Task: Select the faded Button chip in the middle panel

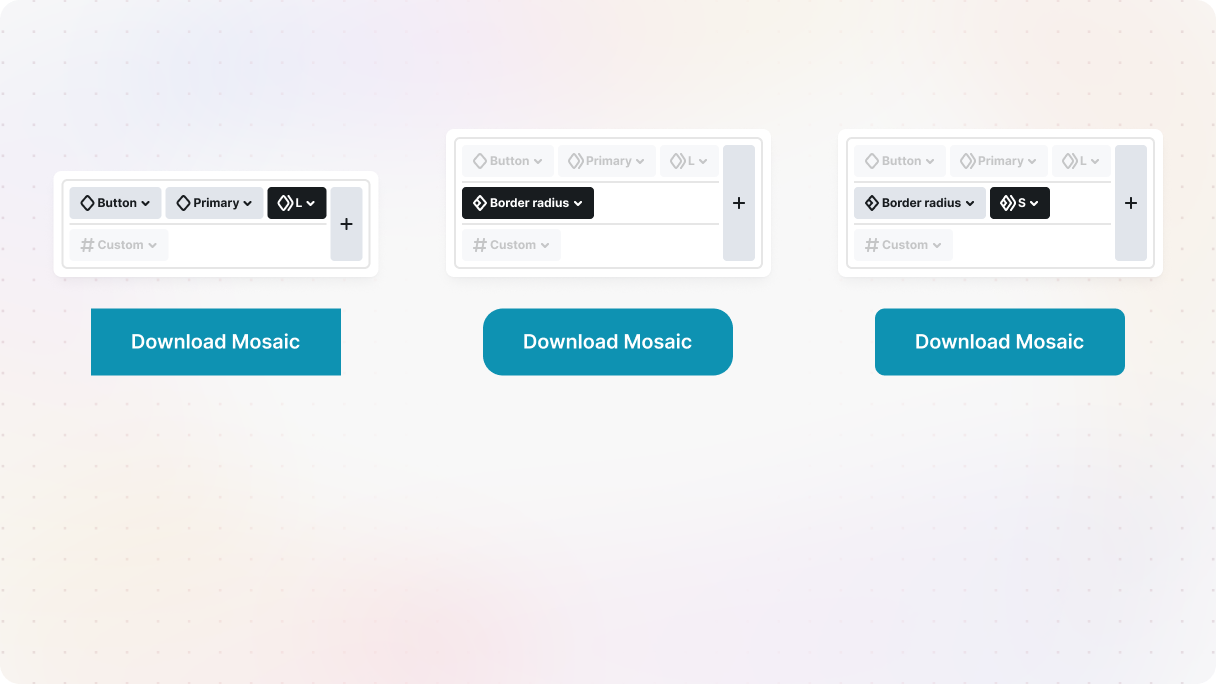Action: [x=507, y=161]
